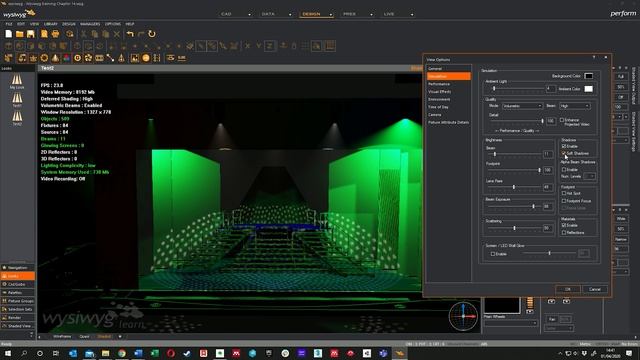Click the circular Refresh arrow icon
The image size is (640, 360).
coord(152,34)
